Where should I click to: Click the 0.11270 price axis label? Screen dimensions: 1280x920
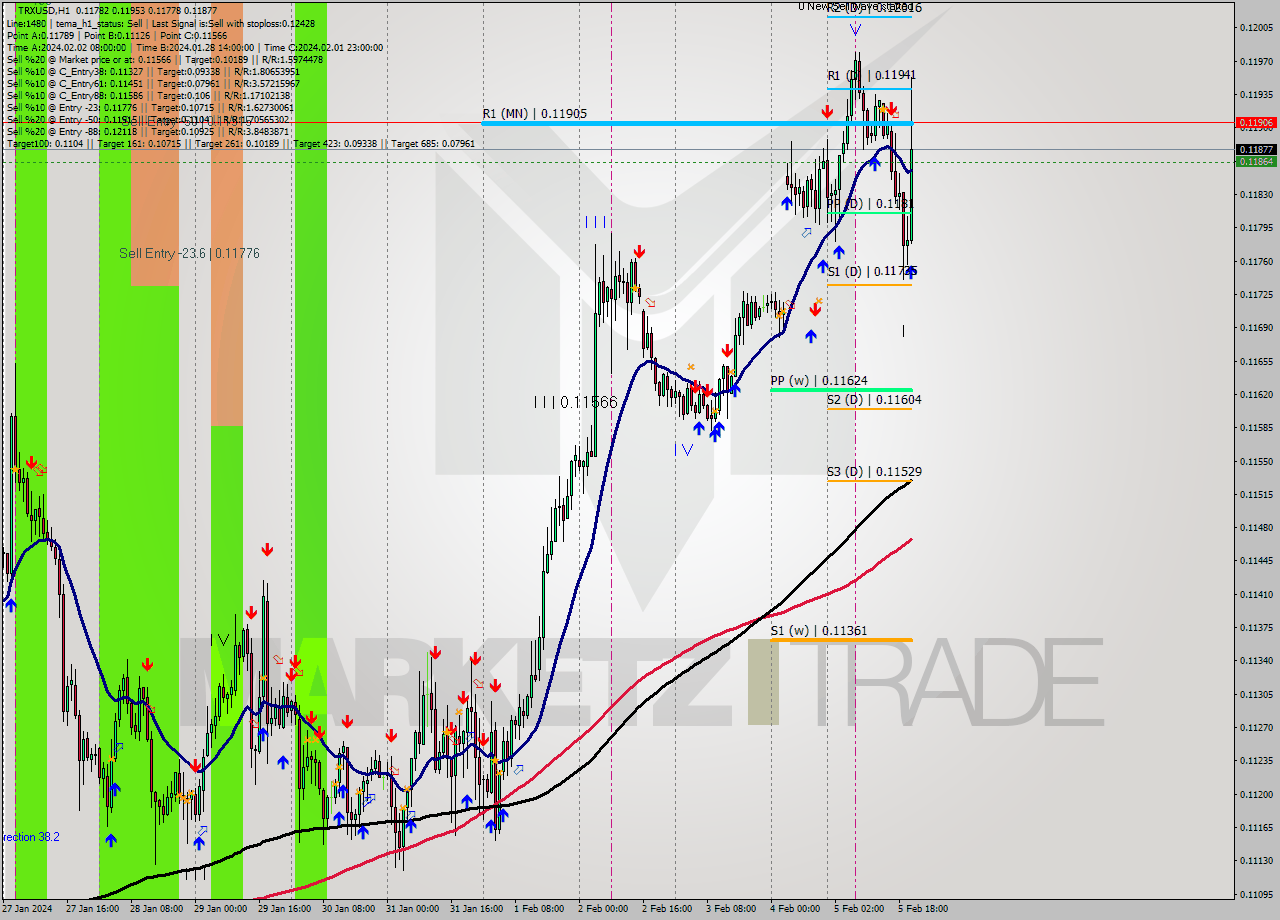coord(1256,727)
